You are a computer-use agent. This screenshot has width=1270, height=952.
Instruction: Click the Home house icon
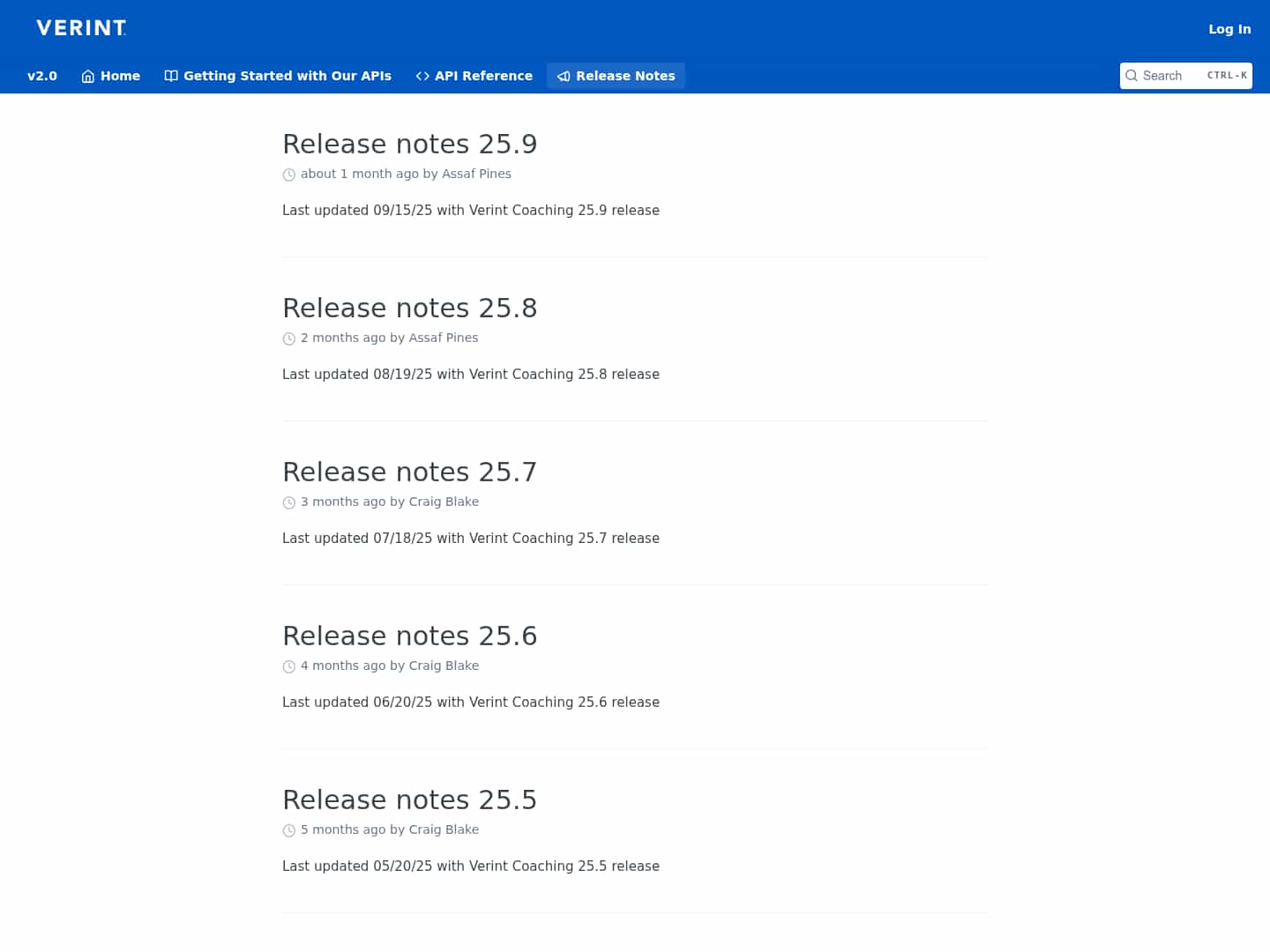click(x=88, y=77)
